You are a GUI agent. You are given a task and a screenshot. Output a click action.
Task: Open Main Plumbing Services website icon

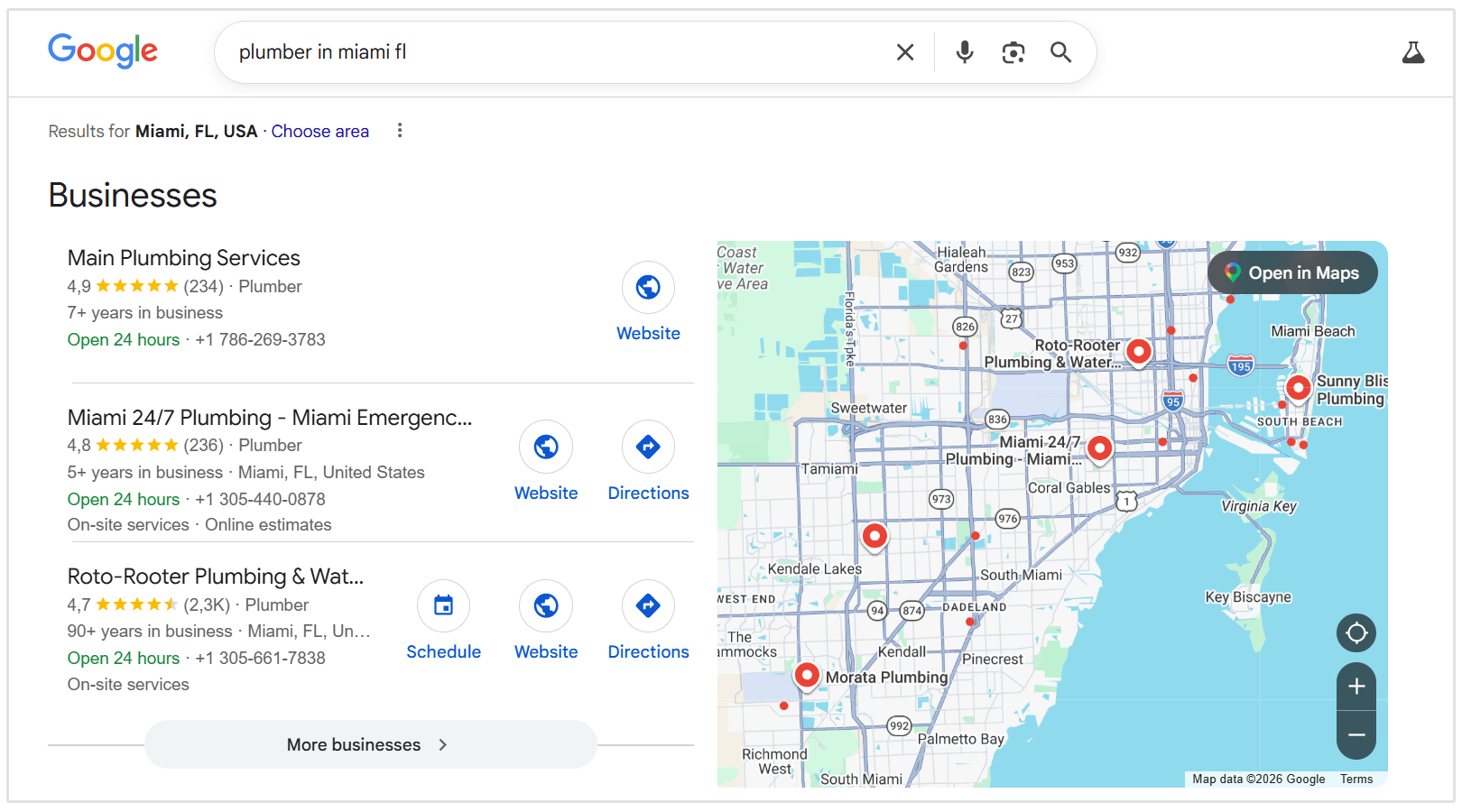[x=648, y=288]
